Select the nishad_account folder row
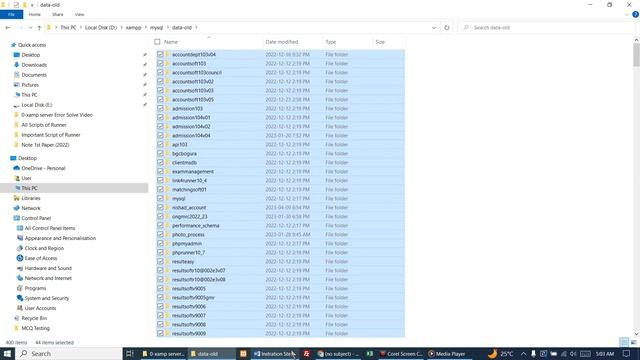The width and height of the screenshot is (640, 360). (280, 207)
